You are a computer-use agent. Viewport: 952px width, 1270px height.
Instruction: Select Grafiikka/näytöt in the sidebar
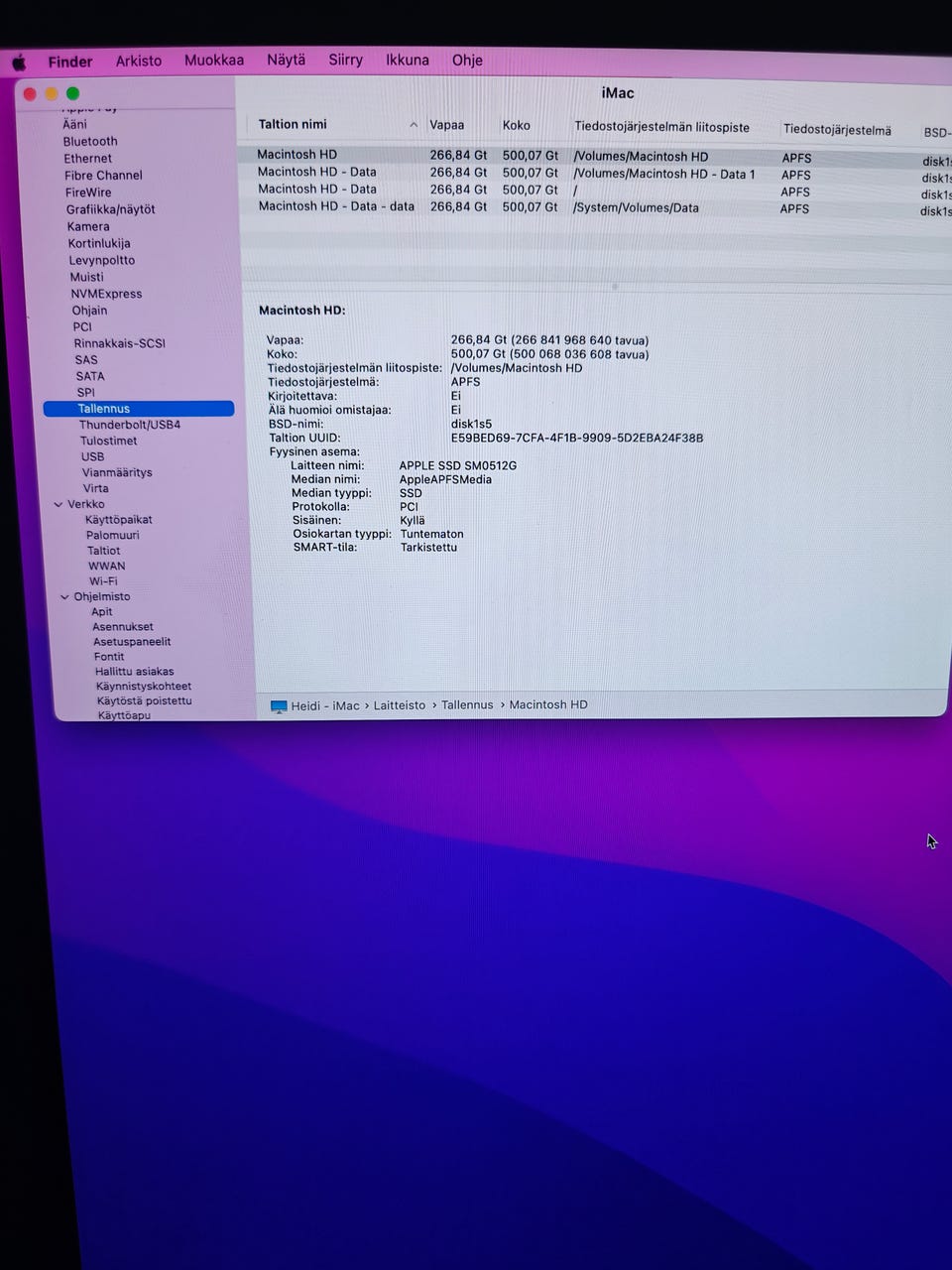pyautogui.click(x=111, y=209)
